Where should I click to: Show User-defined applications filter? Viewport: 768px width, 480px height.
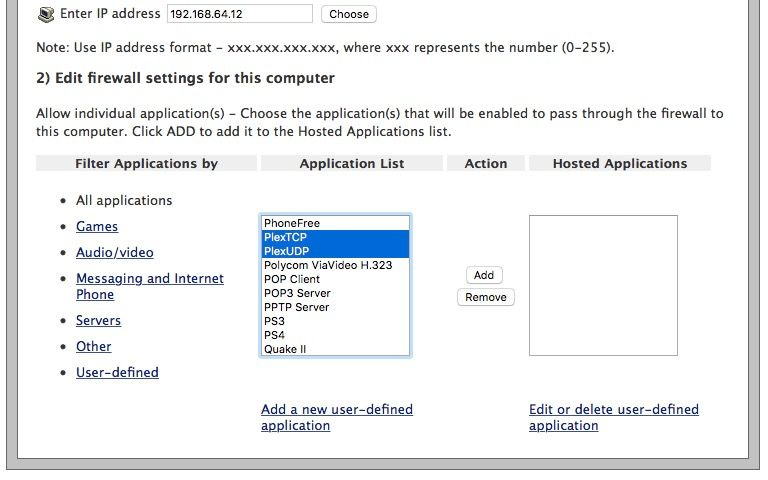pyautogui.click(x=117, y=373)
